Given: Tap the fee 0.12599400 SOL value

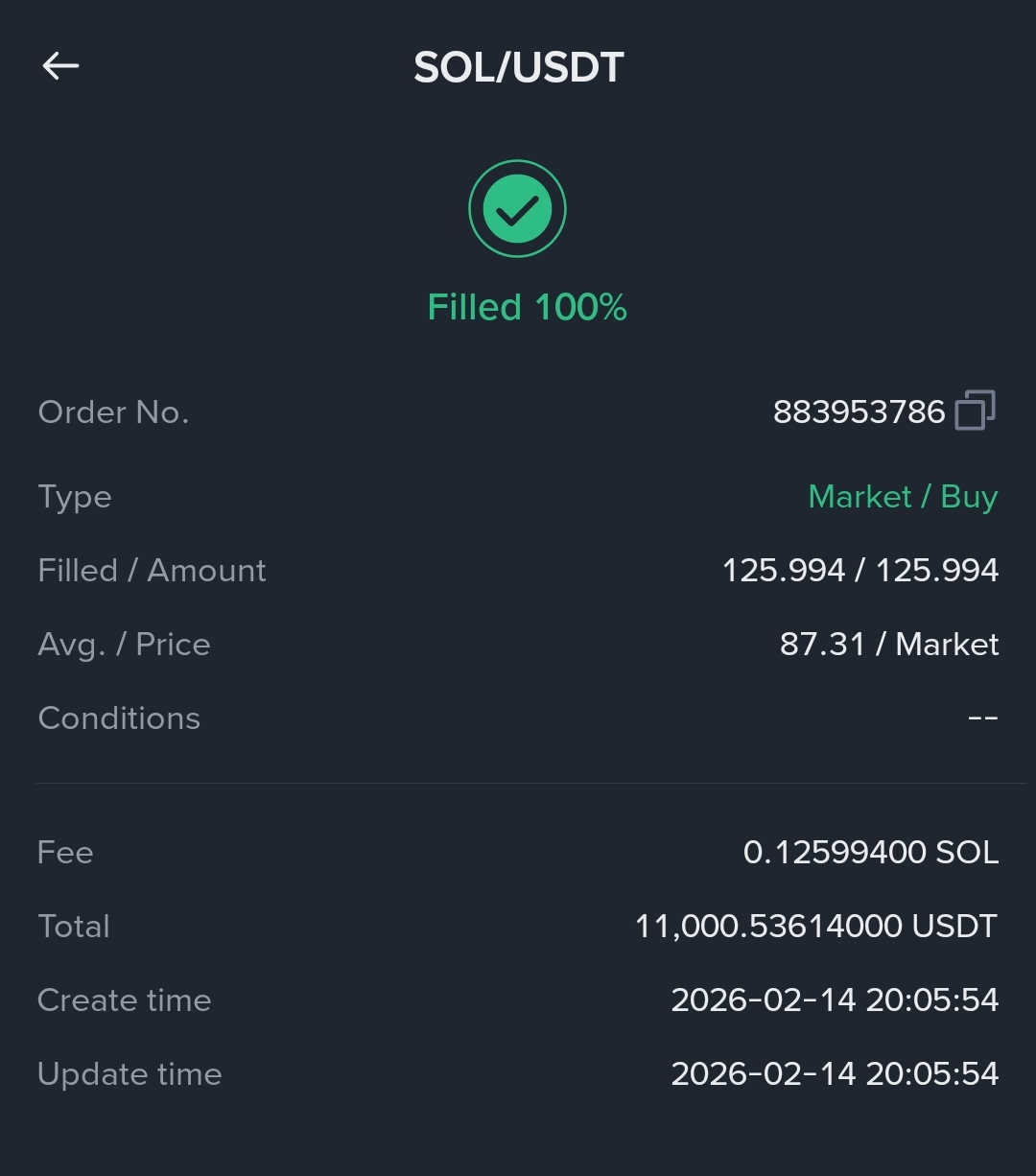Looking at the screenshot, I should [871, 853].
